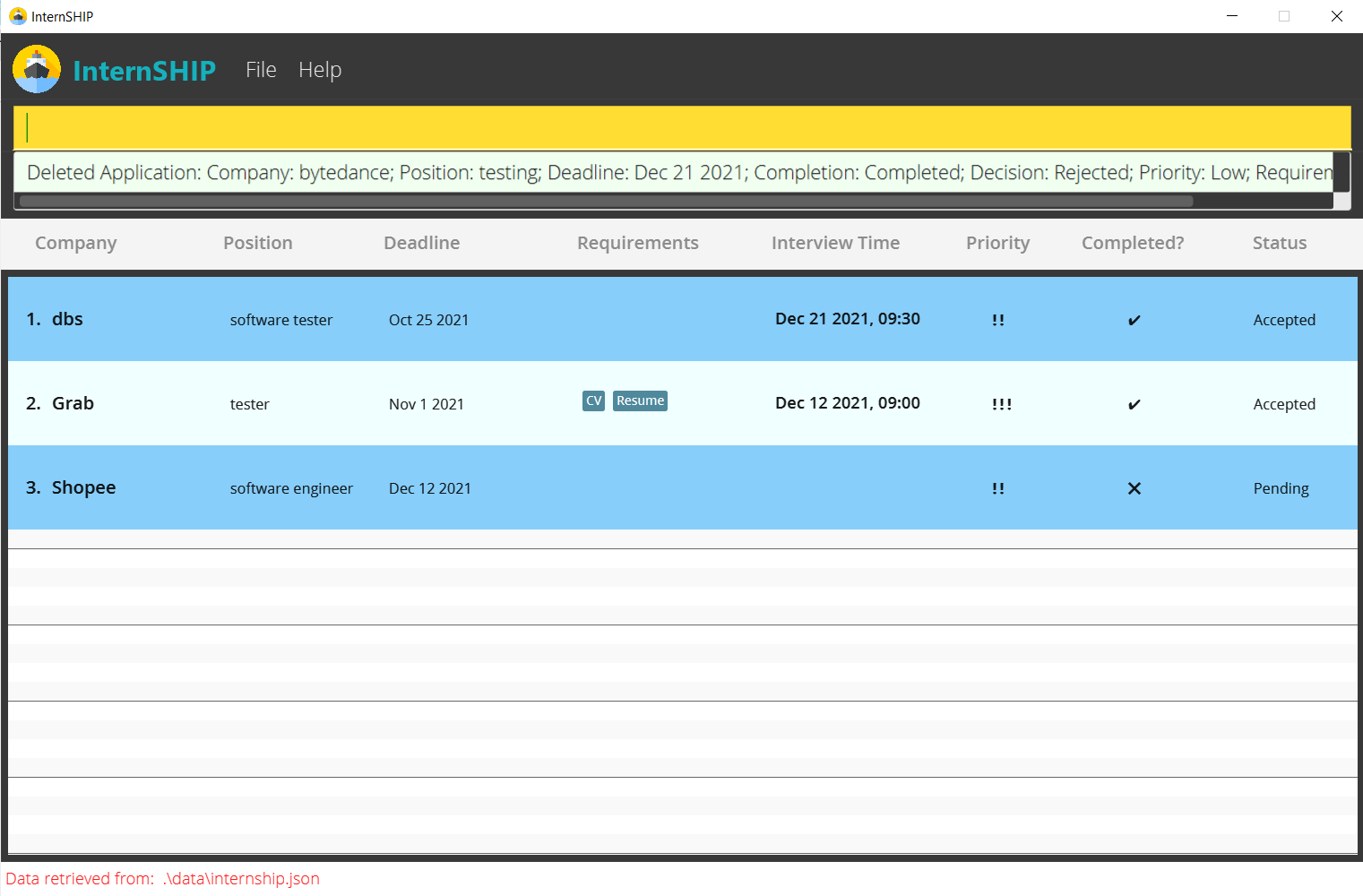Image resolution: width=1363 pixels, height=896 pixels.
Task: Open the Help menu
Action: pos(320,70)
